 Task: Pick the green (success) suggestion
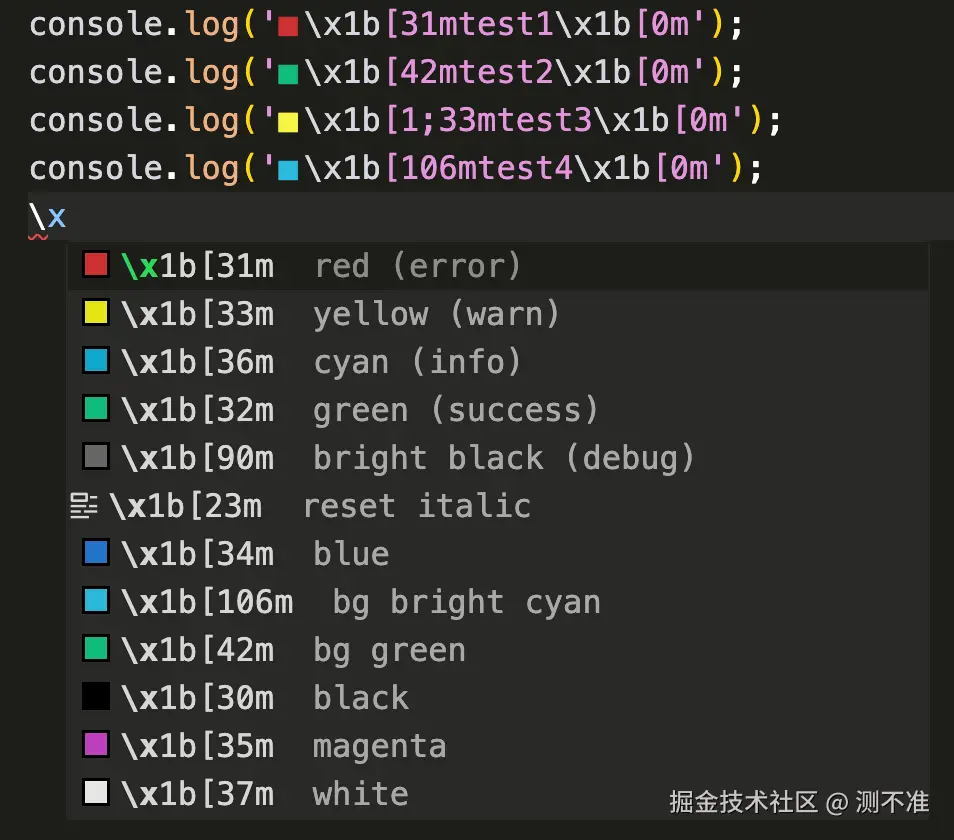pos(498,409)
